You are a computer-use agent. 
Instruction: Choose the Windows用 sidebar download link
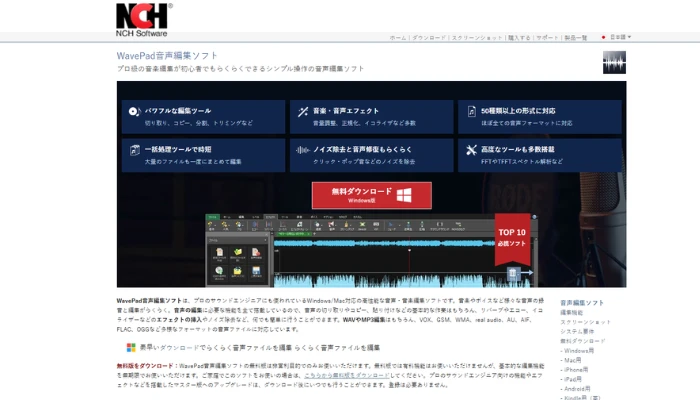(x=579, y=351)
